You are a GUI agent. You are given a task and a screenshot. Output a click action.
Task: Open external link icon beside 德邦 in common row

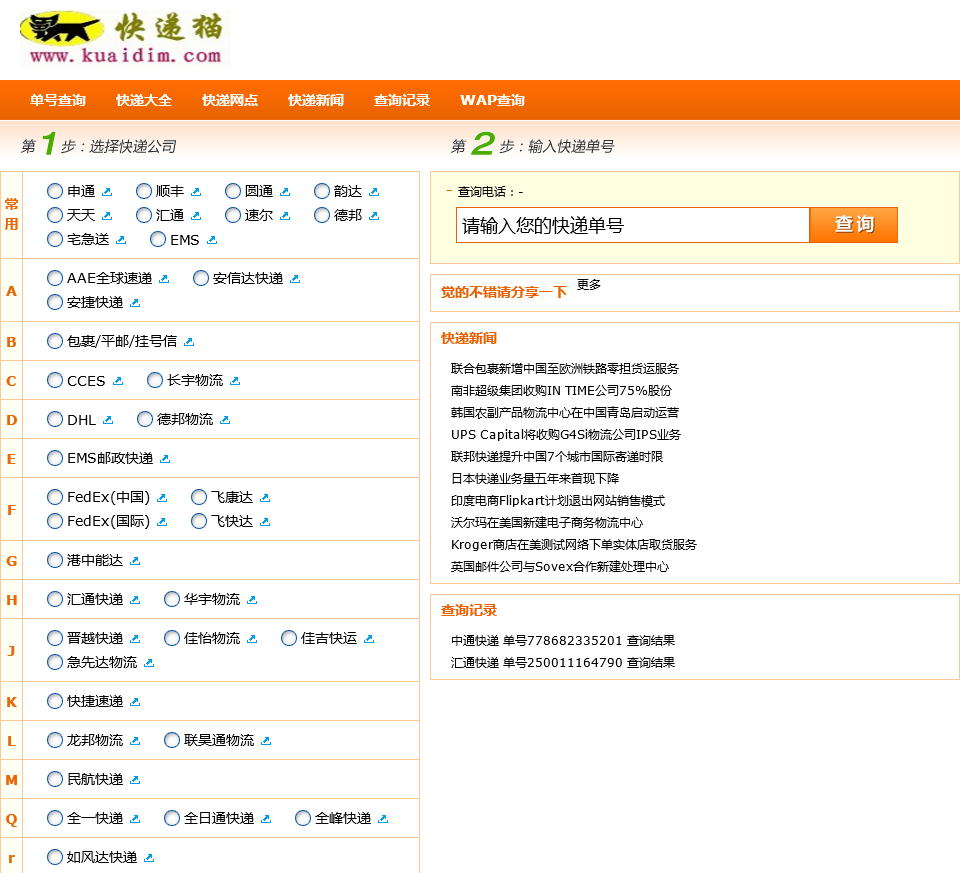374,216
